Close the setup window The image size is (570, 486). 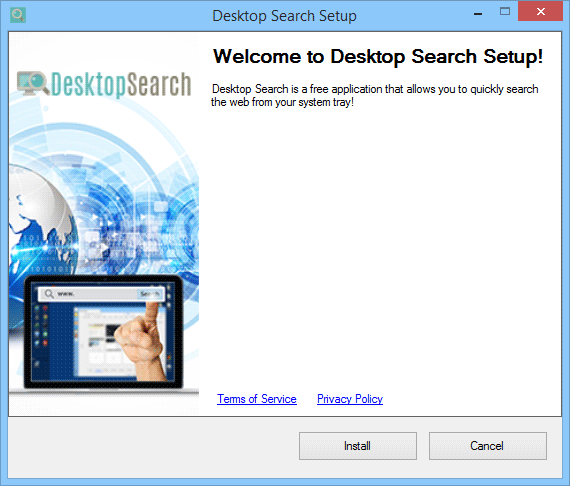(x=540, y=12)
